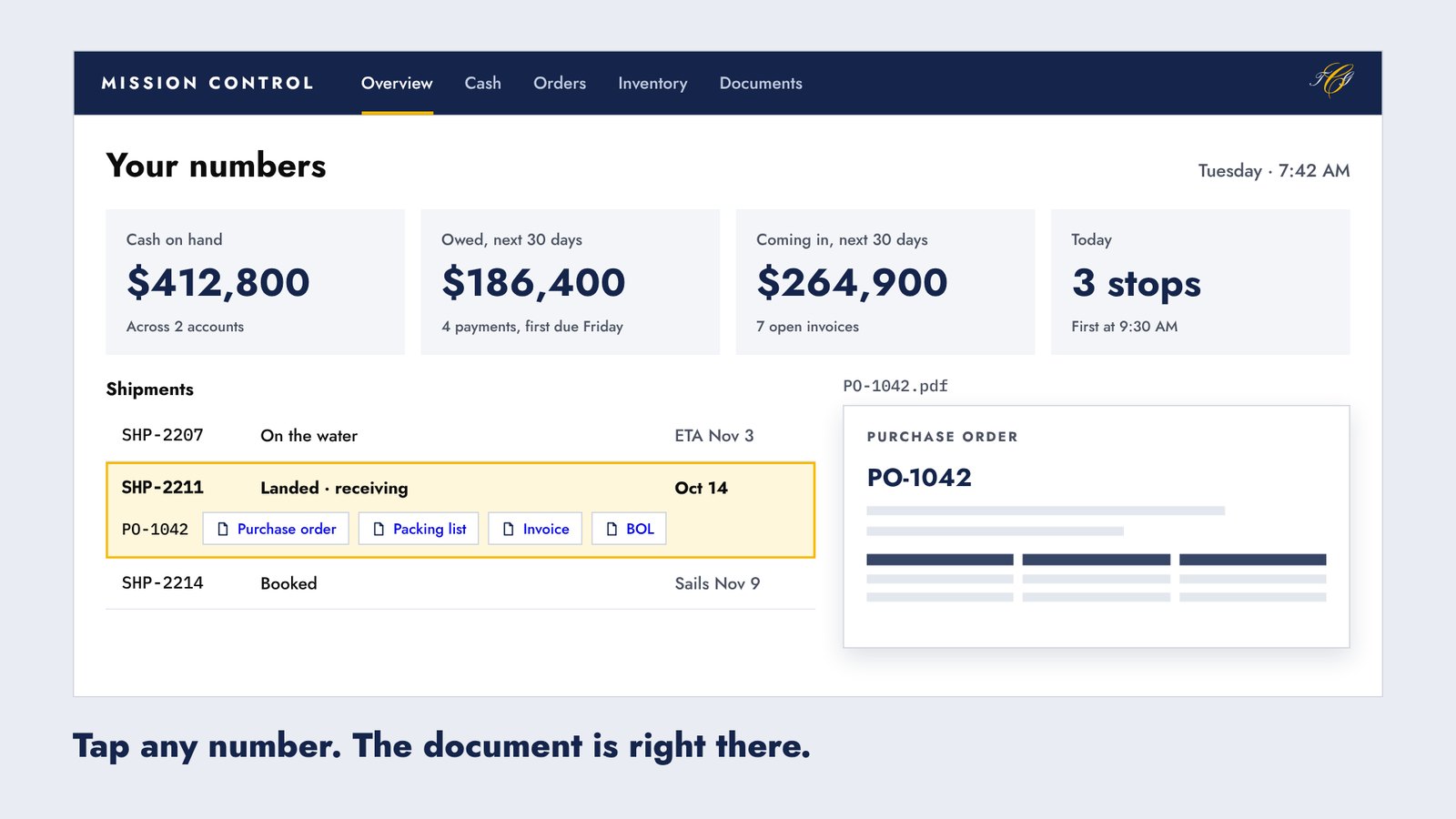
Task: Click the $264,900 incoming amount
Action: pyautogui.click(x=852, y=282)
